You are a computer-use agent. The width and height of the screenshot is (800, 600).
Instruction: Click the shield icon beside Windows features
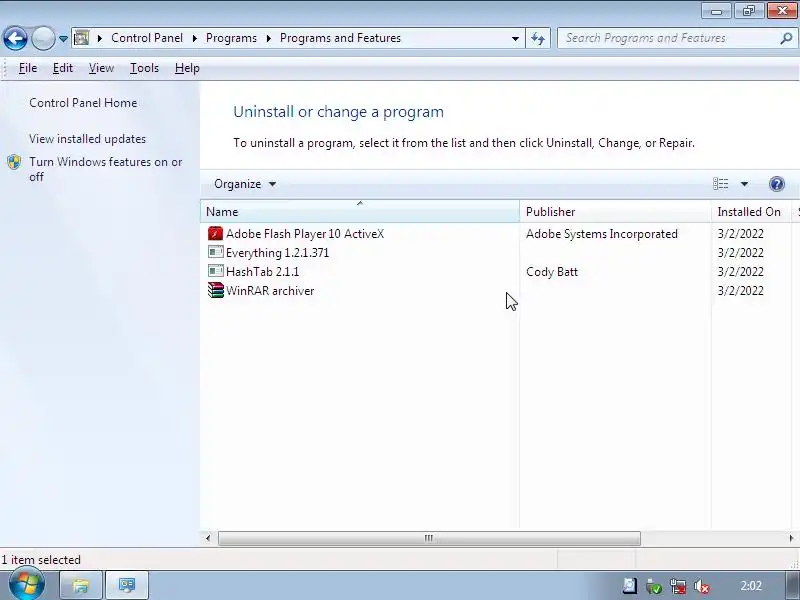click(14, 162)
